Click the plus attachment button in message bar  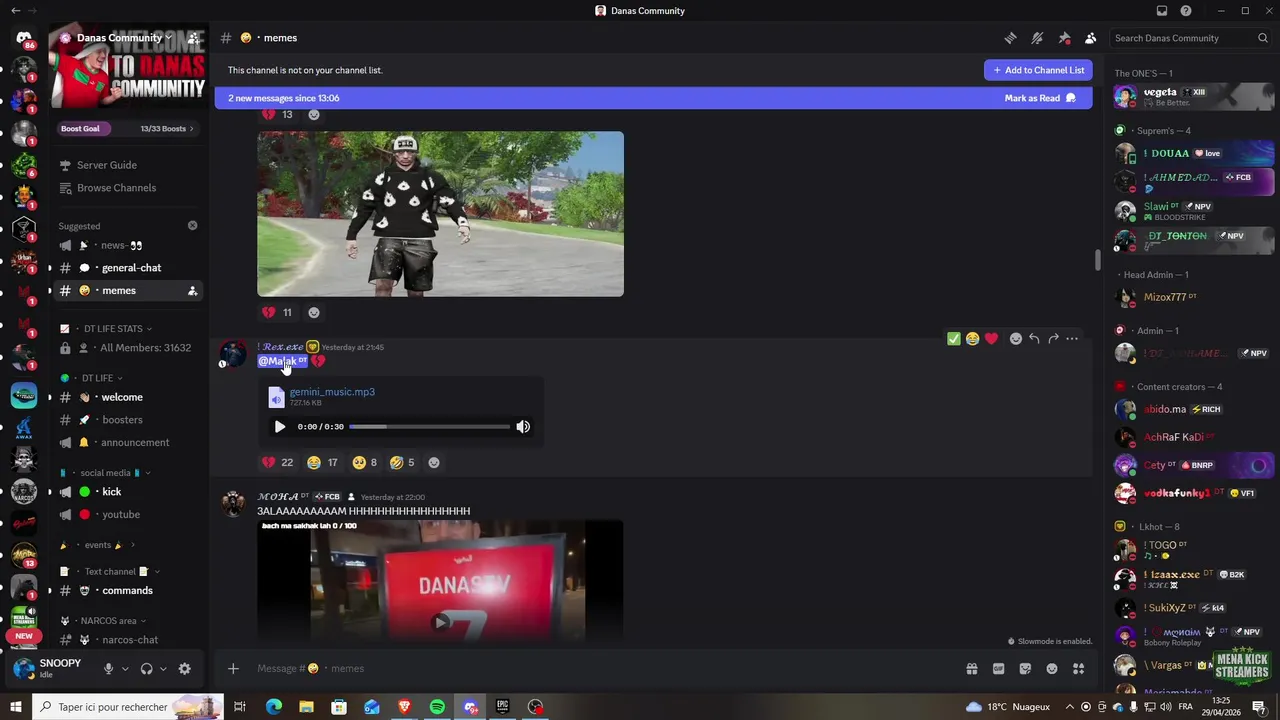tap(233, 668)
